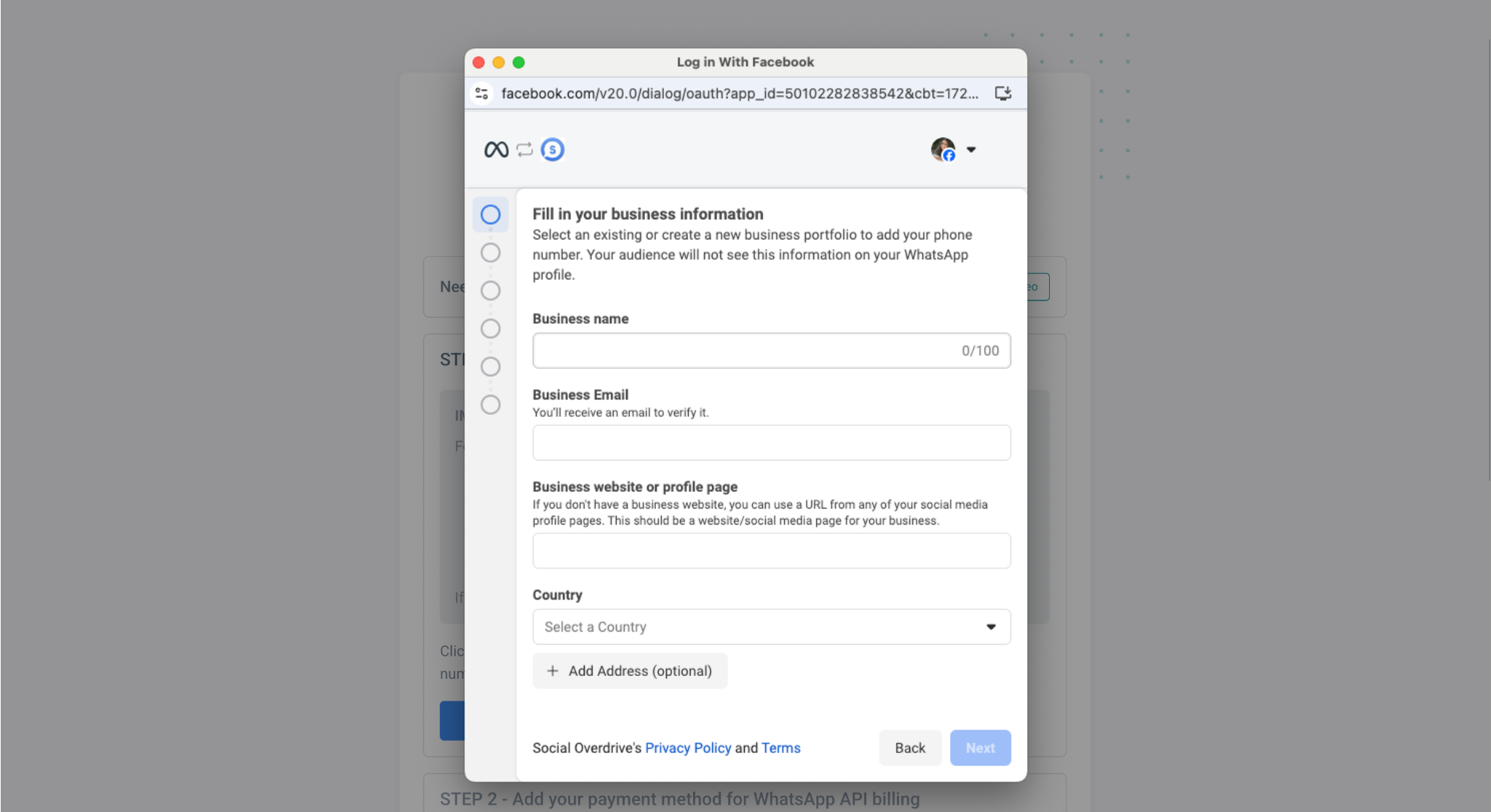Focus the Business website or profile page field
This screenshot has width=1491, height=812.
[x=772, y=551]
